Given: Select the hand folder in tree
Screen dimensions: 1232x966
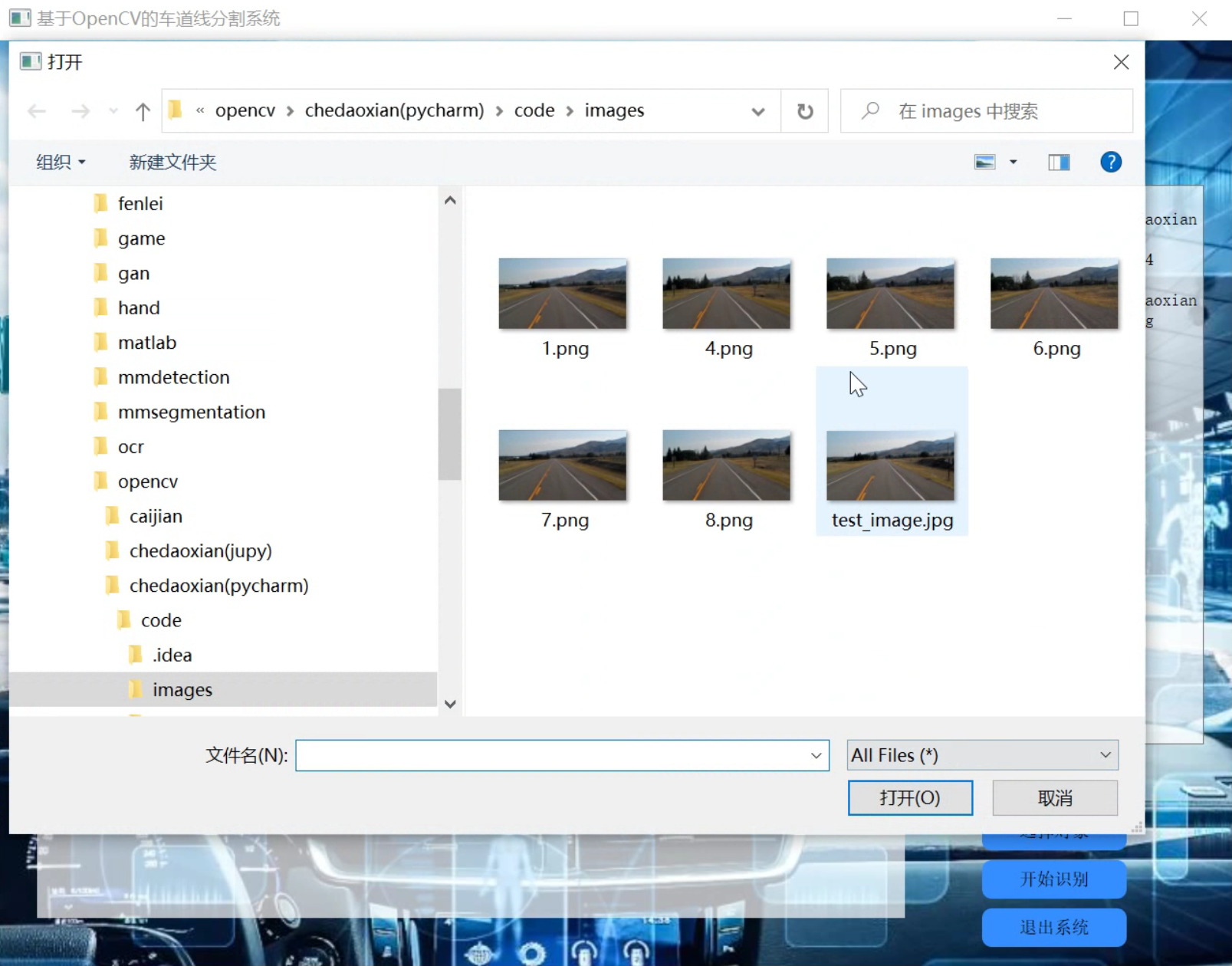Looking at the screenshot, I should click(x=139, y=307).
